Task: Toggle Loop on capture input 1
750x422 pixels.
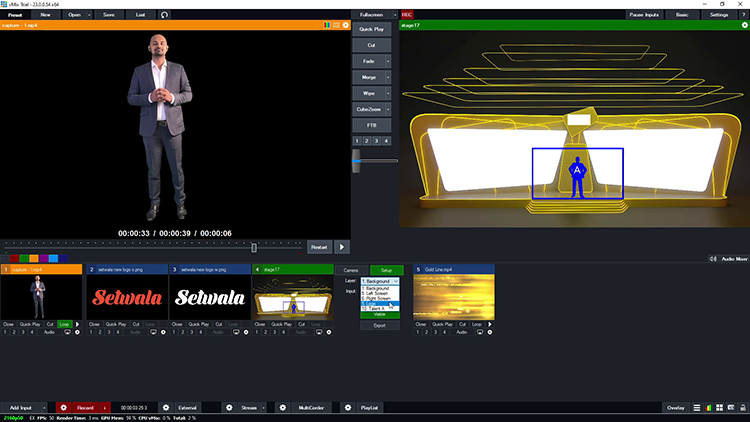Action: coord(64,325)
